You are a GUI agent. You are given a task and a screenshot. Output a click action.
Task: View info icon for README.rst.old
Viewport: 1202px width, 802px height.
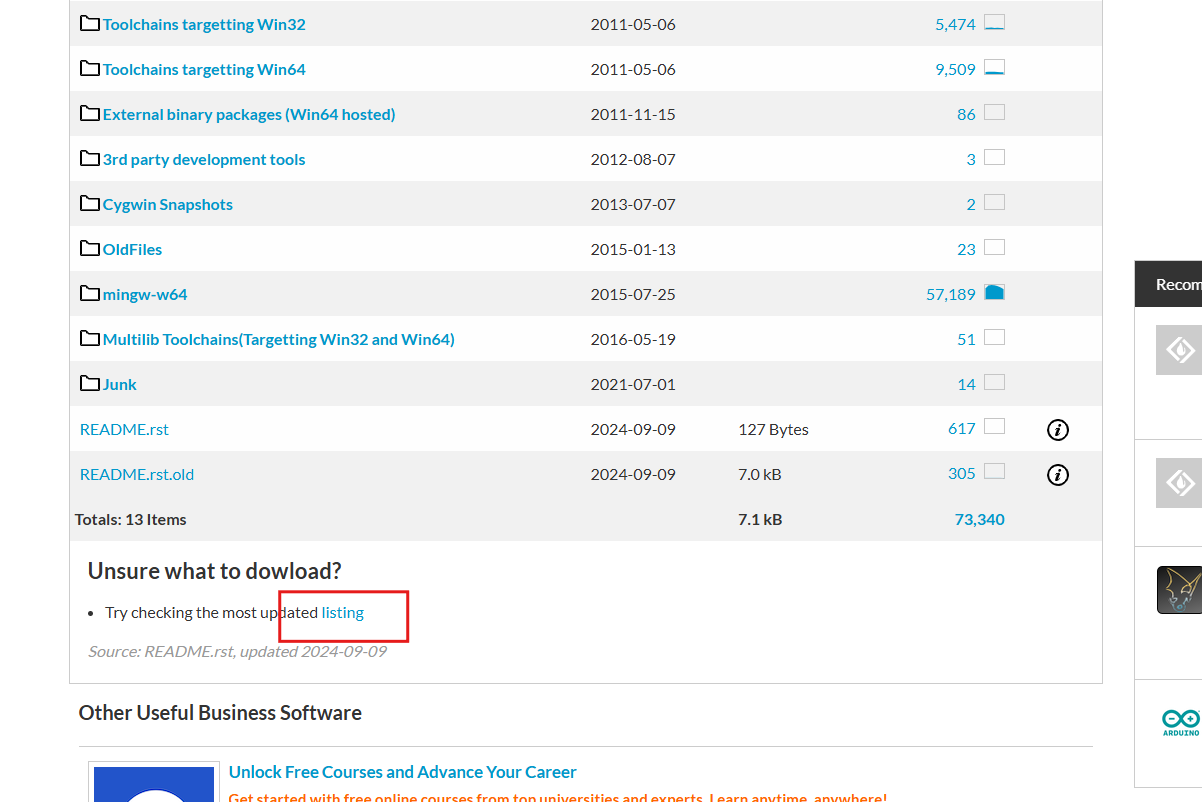pyautogui.click(x=1058, y=475)
